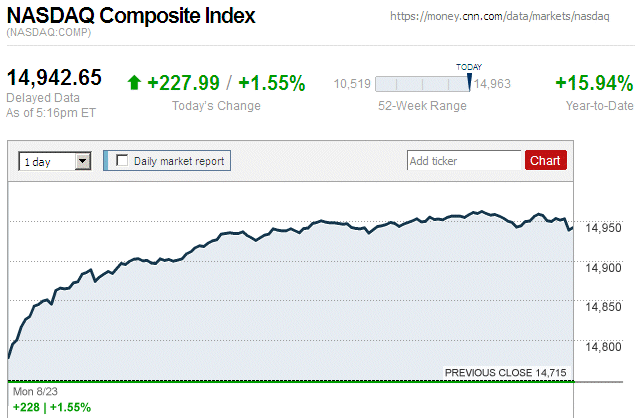Screen dimensions: 640x420
Task: Open the 1 day timeframe dropdown
Action: pos(54,160)
